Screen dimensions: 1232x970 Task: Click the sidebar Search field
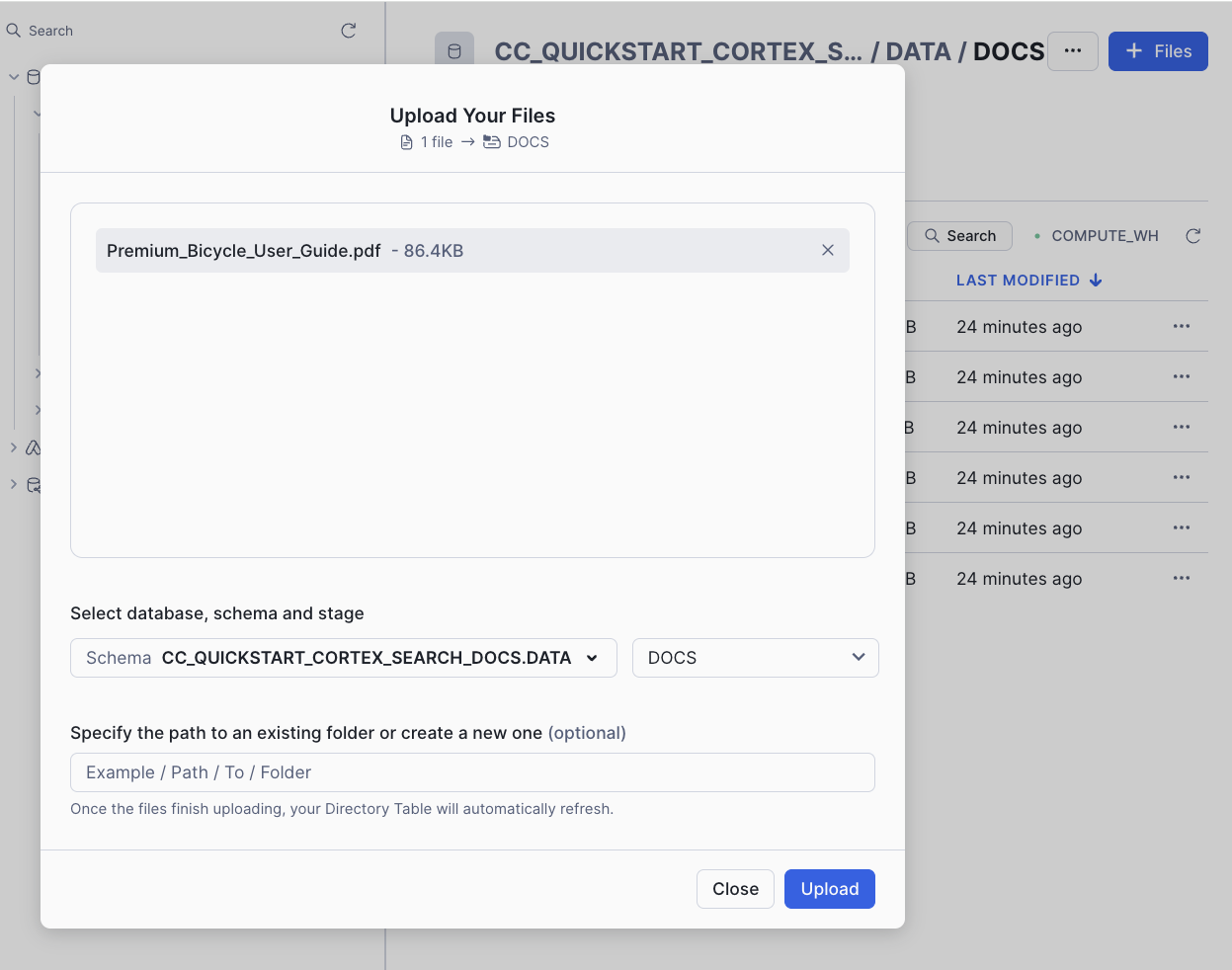(x=168, y=31)
